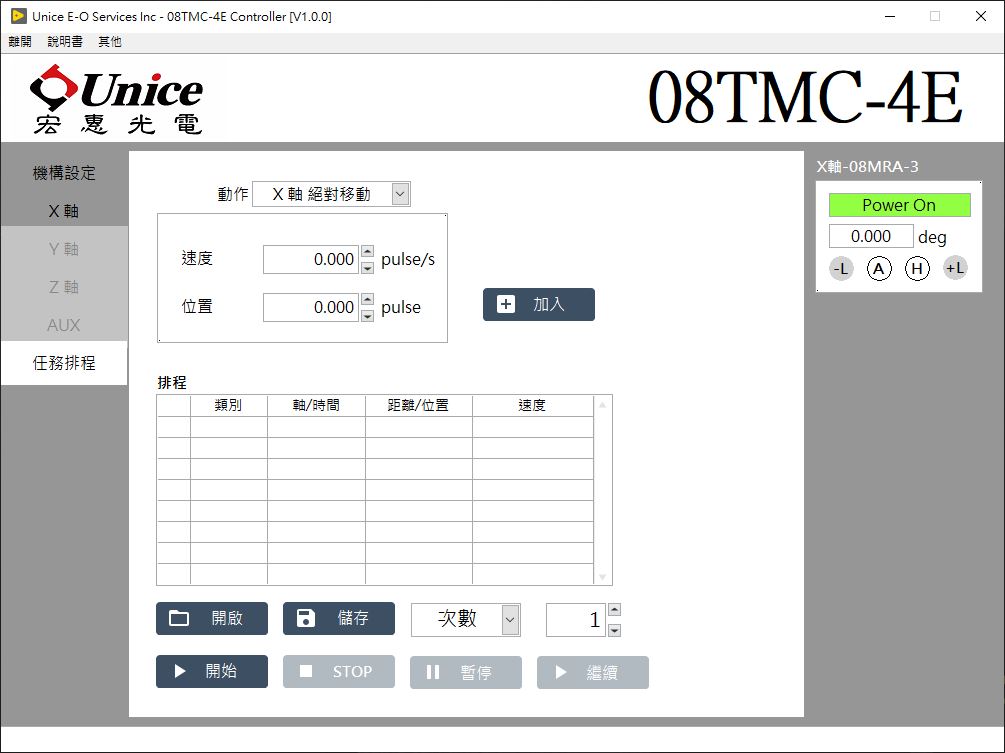Decrease the 位置 position value

pyautogui.click(x=367, y=315)
